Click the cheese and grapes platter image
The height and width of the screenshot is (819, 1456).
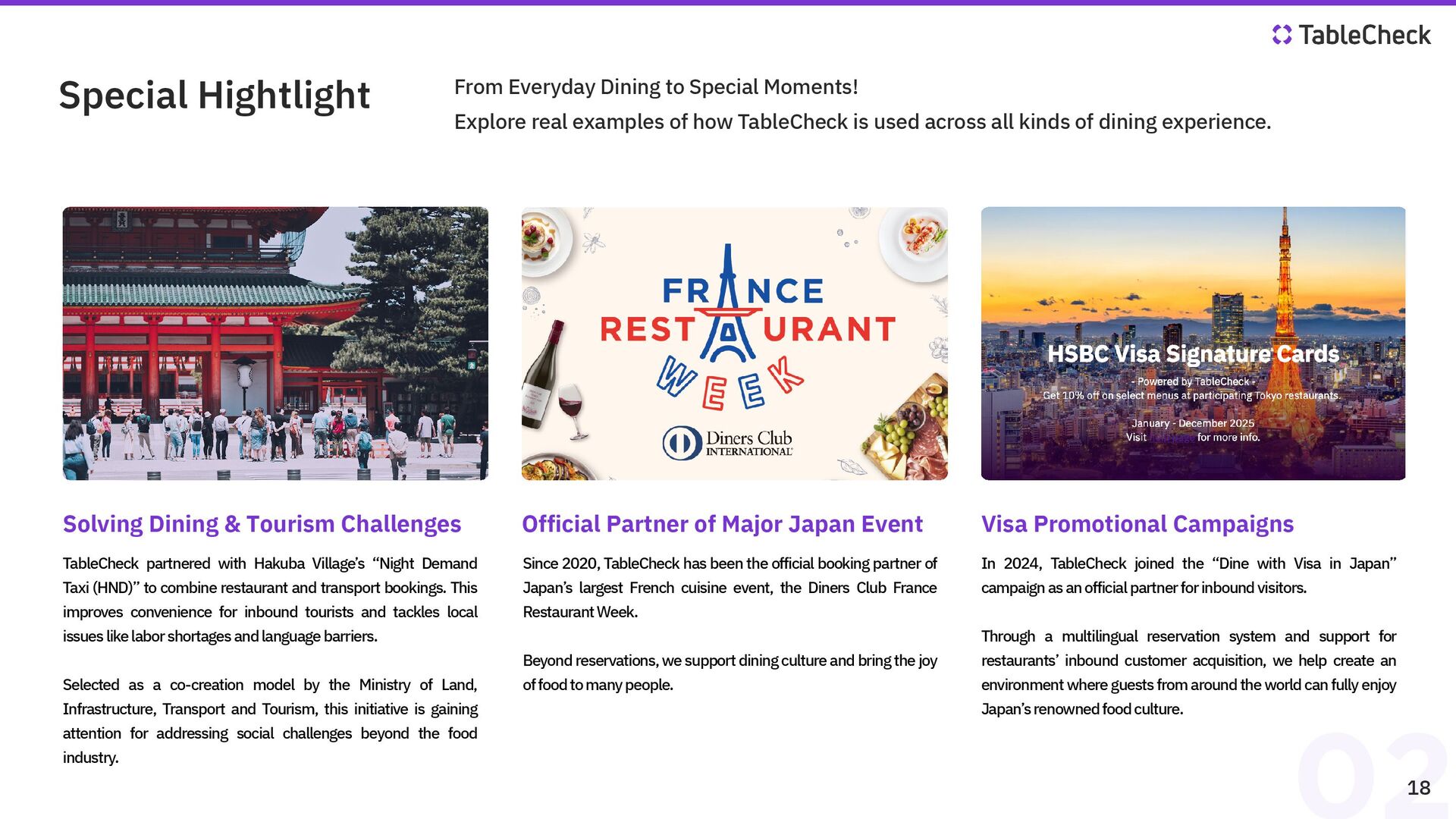[906, 434]
